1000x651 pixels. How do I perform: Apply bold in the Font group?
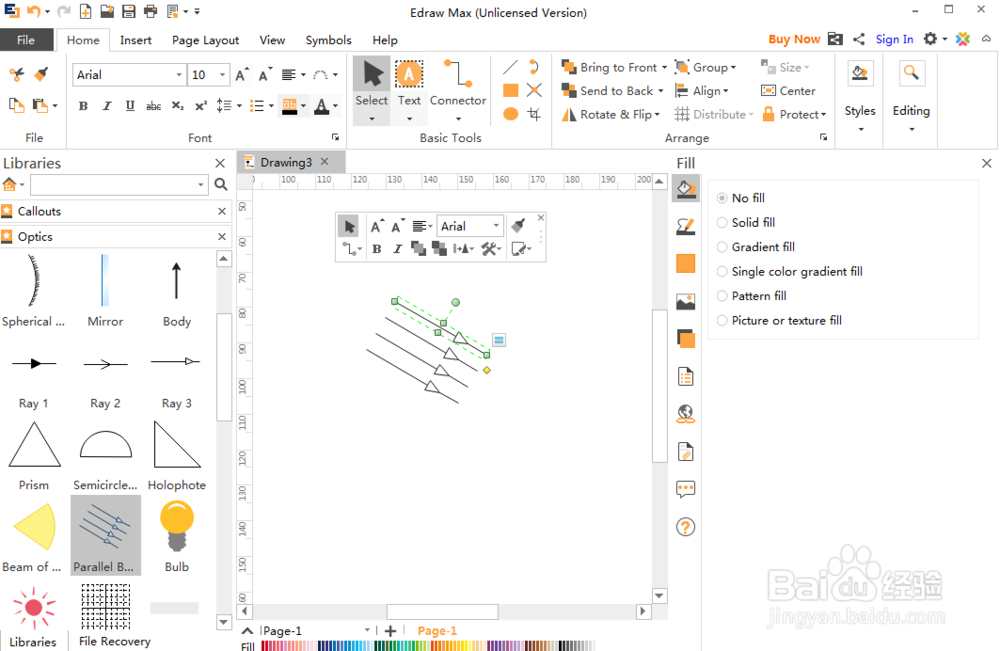pos(83,106)
